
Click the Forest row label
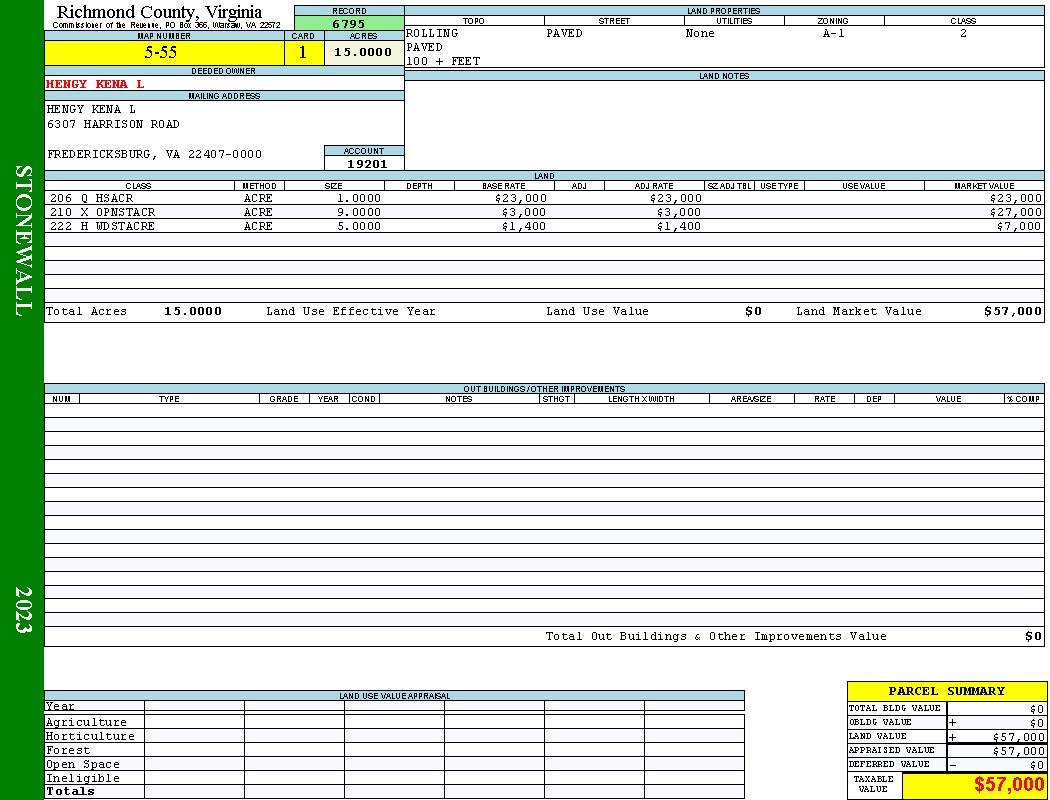pyautogui.click(x=68, y=750)
